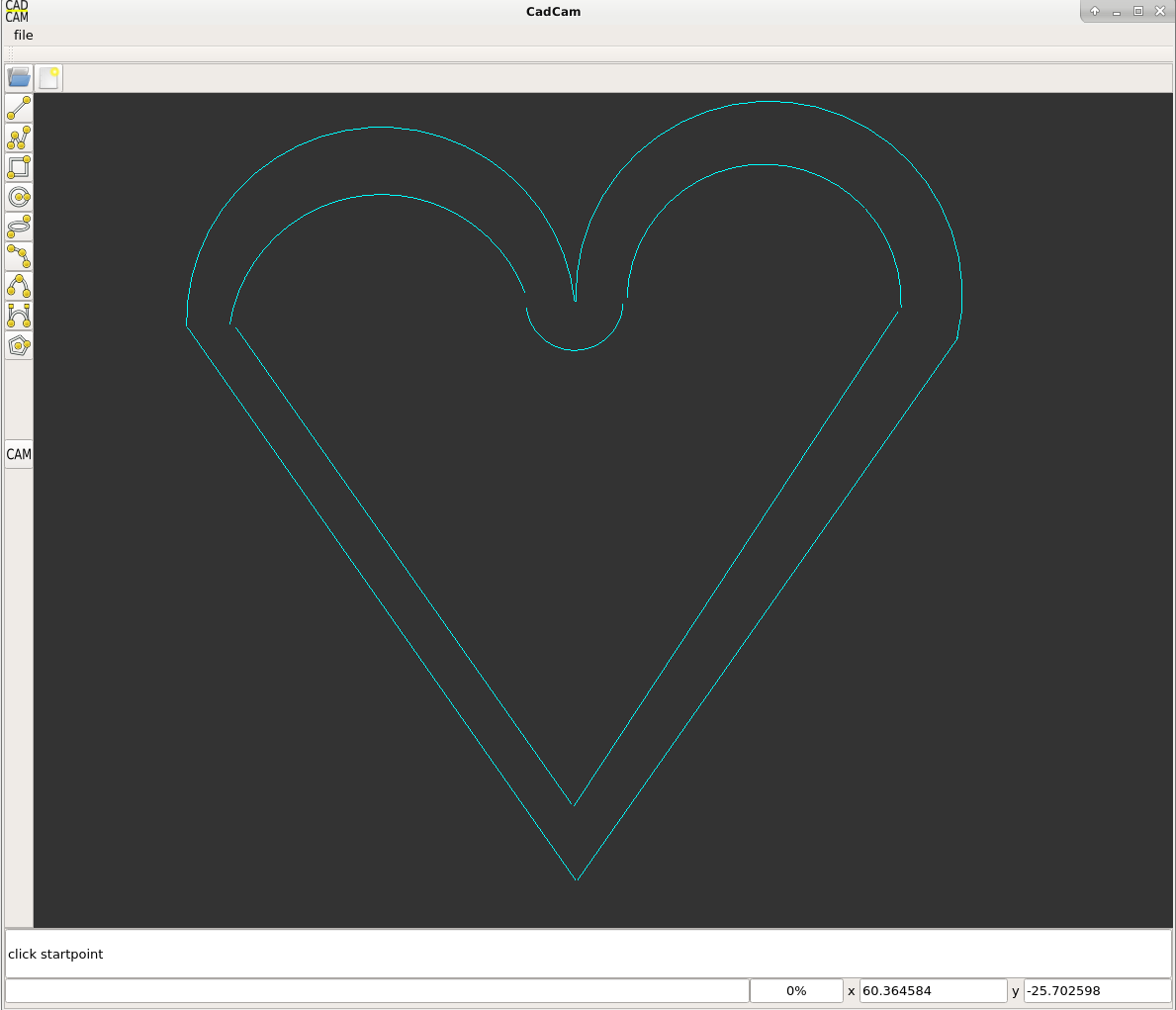
Task: Click the toolbar drag handle below the file menu
Action: [11, 54]
